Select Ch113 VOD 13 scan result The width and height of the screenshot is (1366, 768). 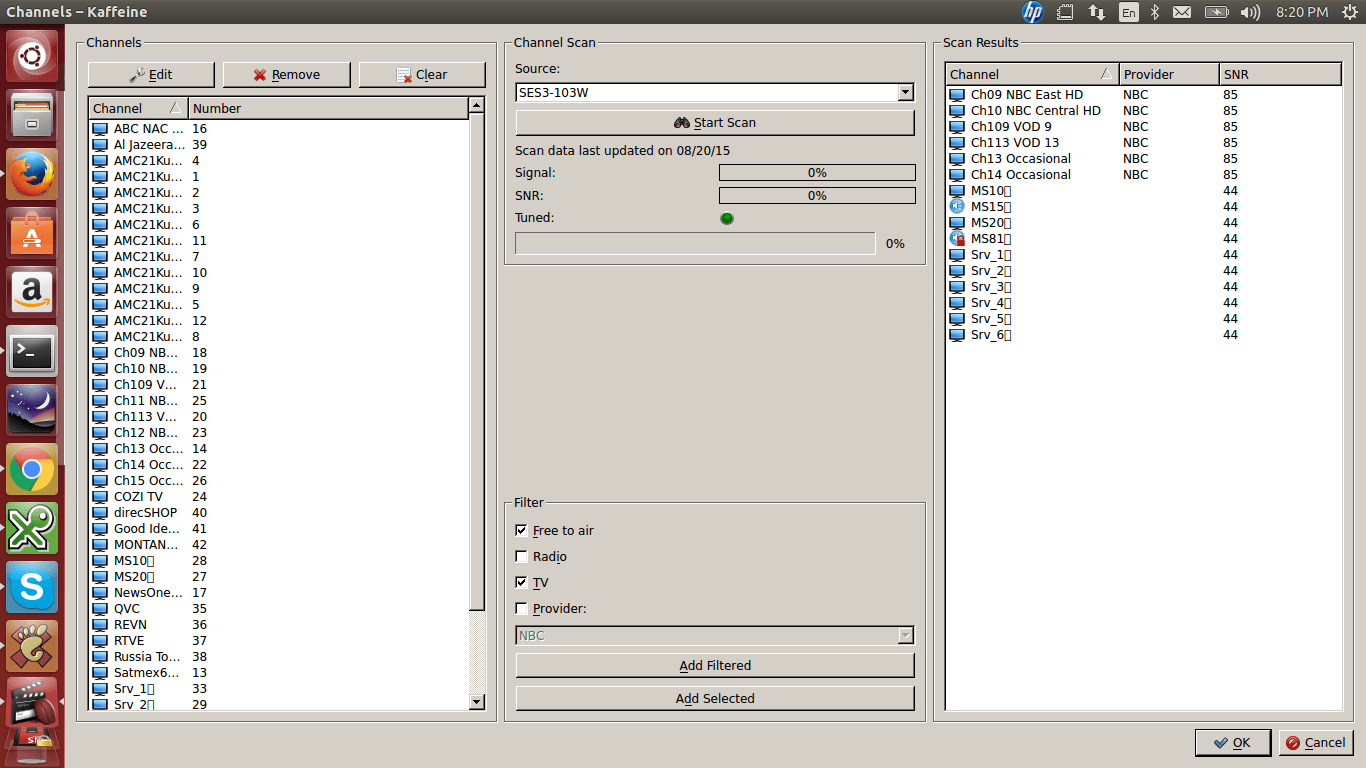pos(1143,142)
